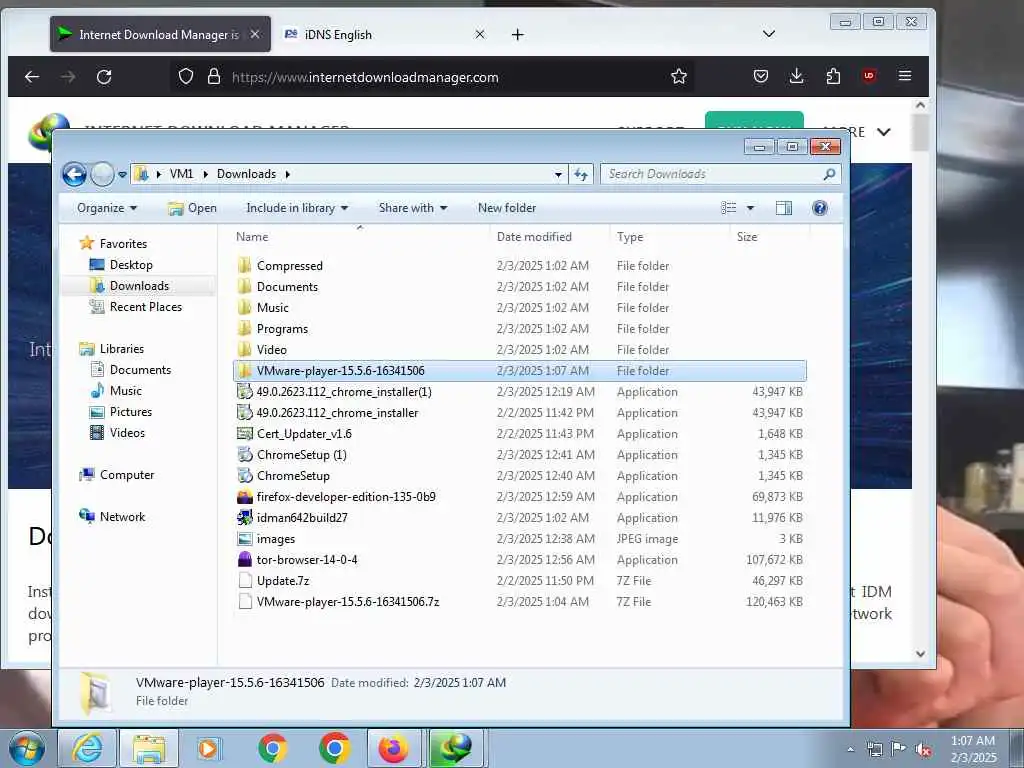Open Firefox downloads panel icon

797,76
